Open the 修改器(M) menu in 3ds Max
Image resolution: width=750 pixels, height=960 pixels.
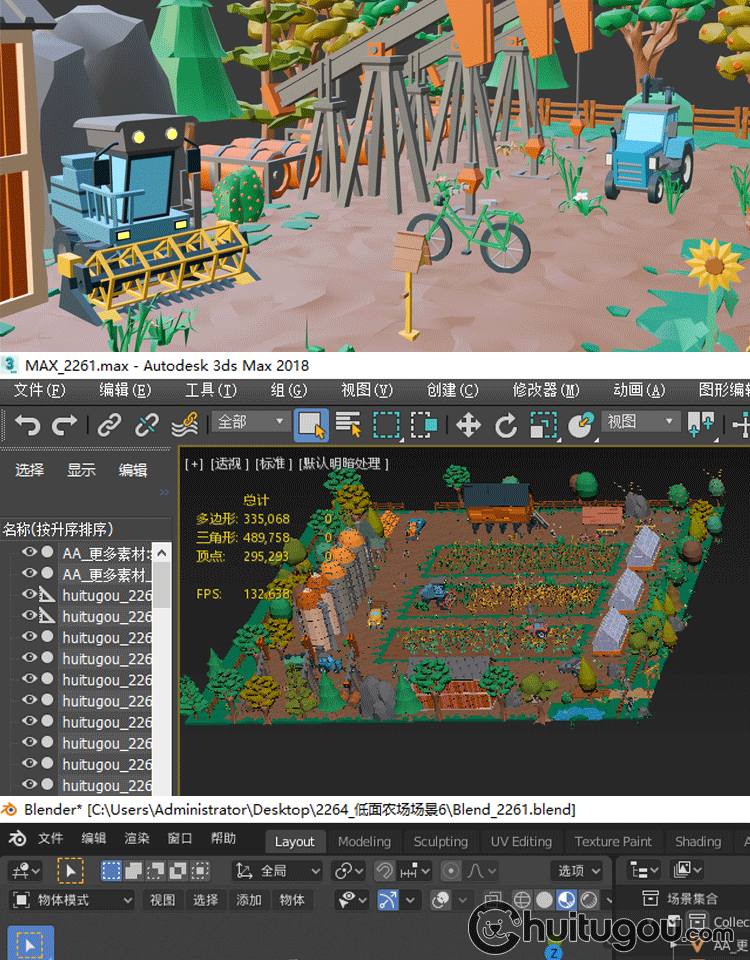pos(545,390)
